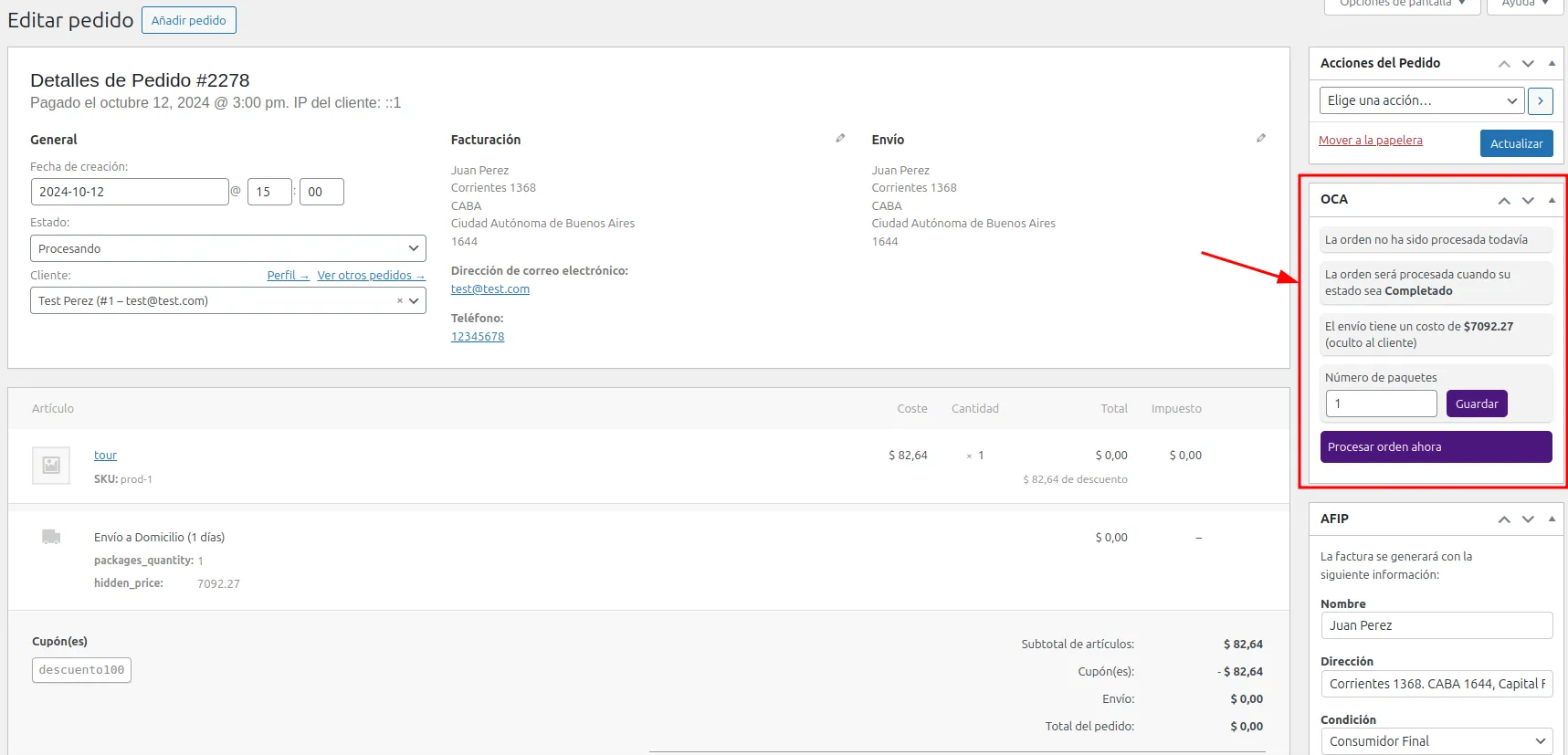Edit shipping address with pencil icon
The height and width of the screenshot is (755, 1568).
coord(1261,139)
